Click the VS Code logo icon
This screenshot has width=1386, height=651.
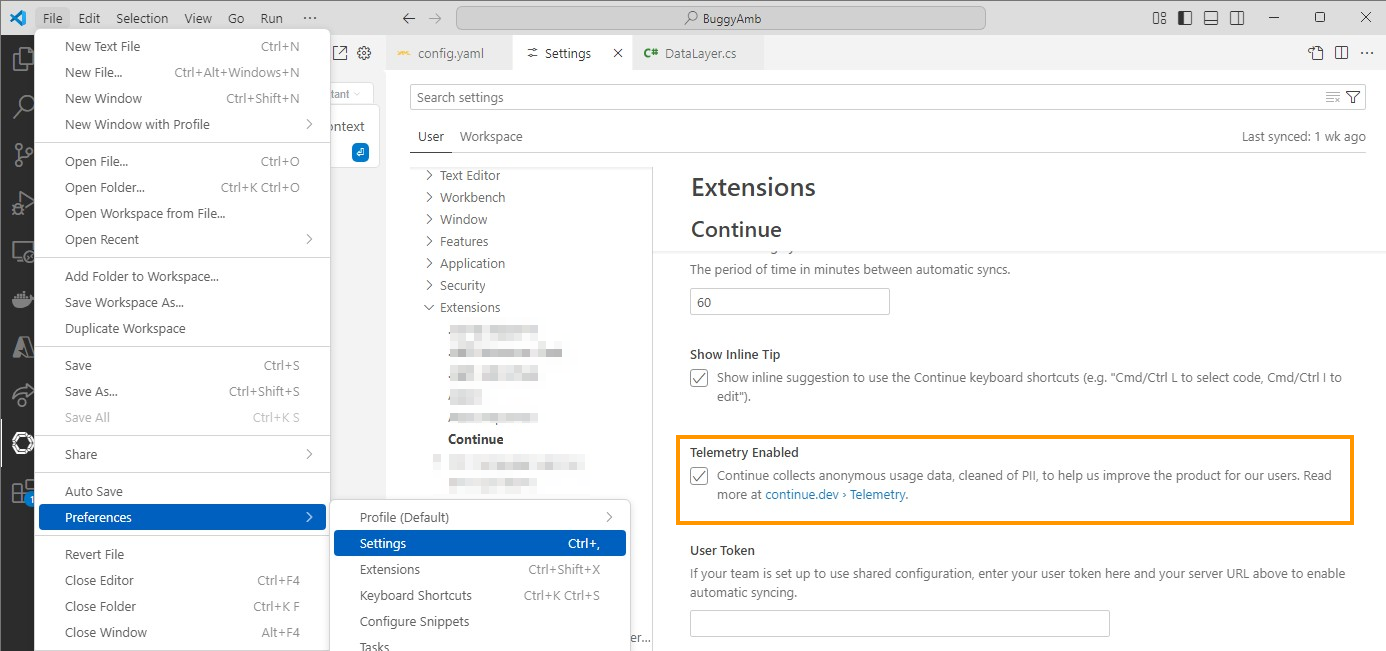point(17,18)
